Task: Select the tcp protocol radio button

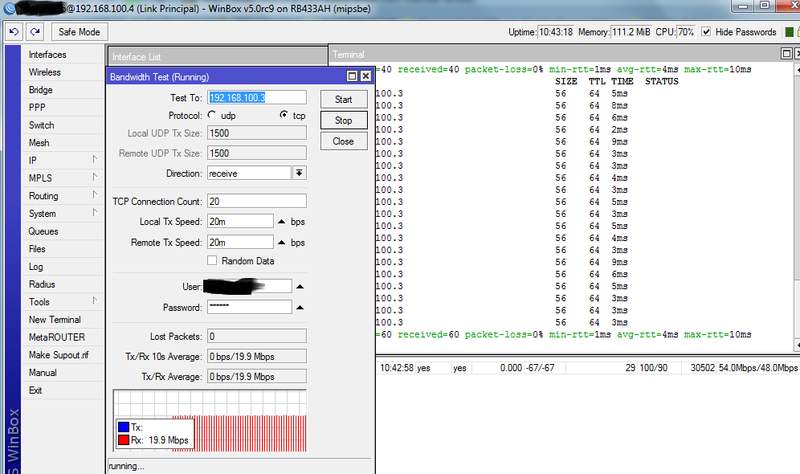Action: (284, 115)
